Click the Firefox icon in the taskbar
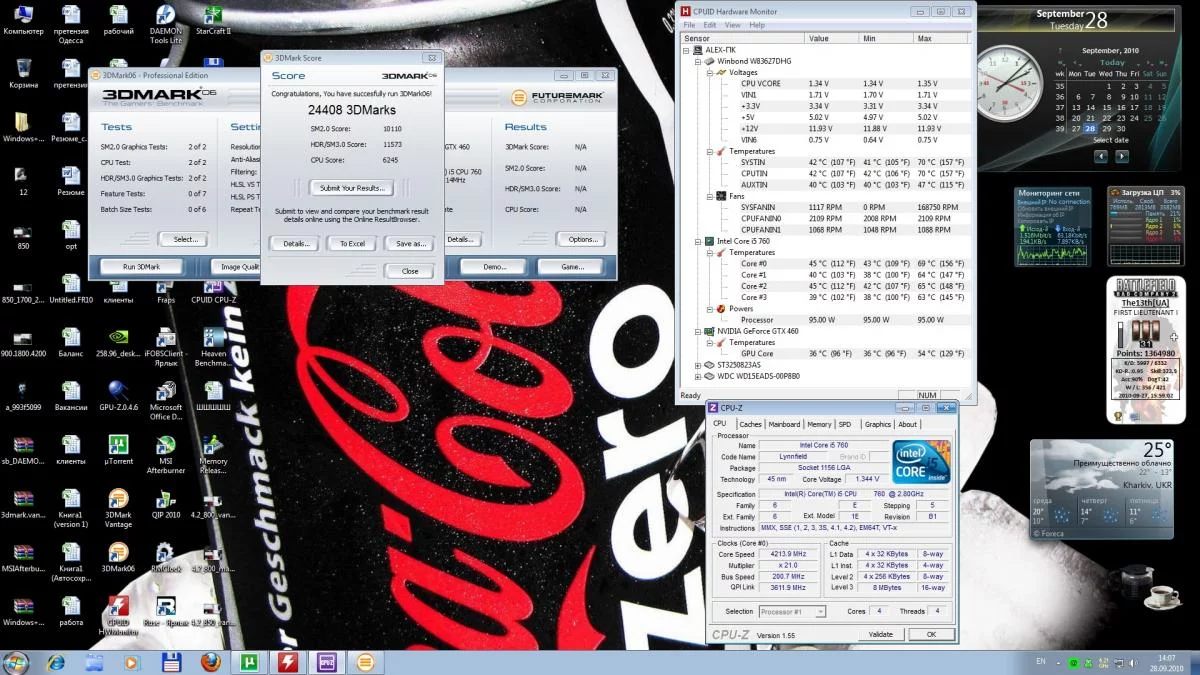 pos(209,662)
